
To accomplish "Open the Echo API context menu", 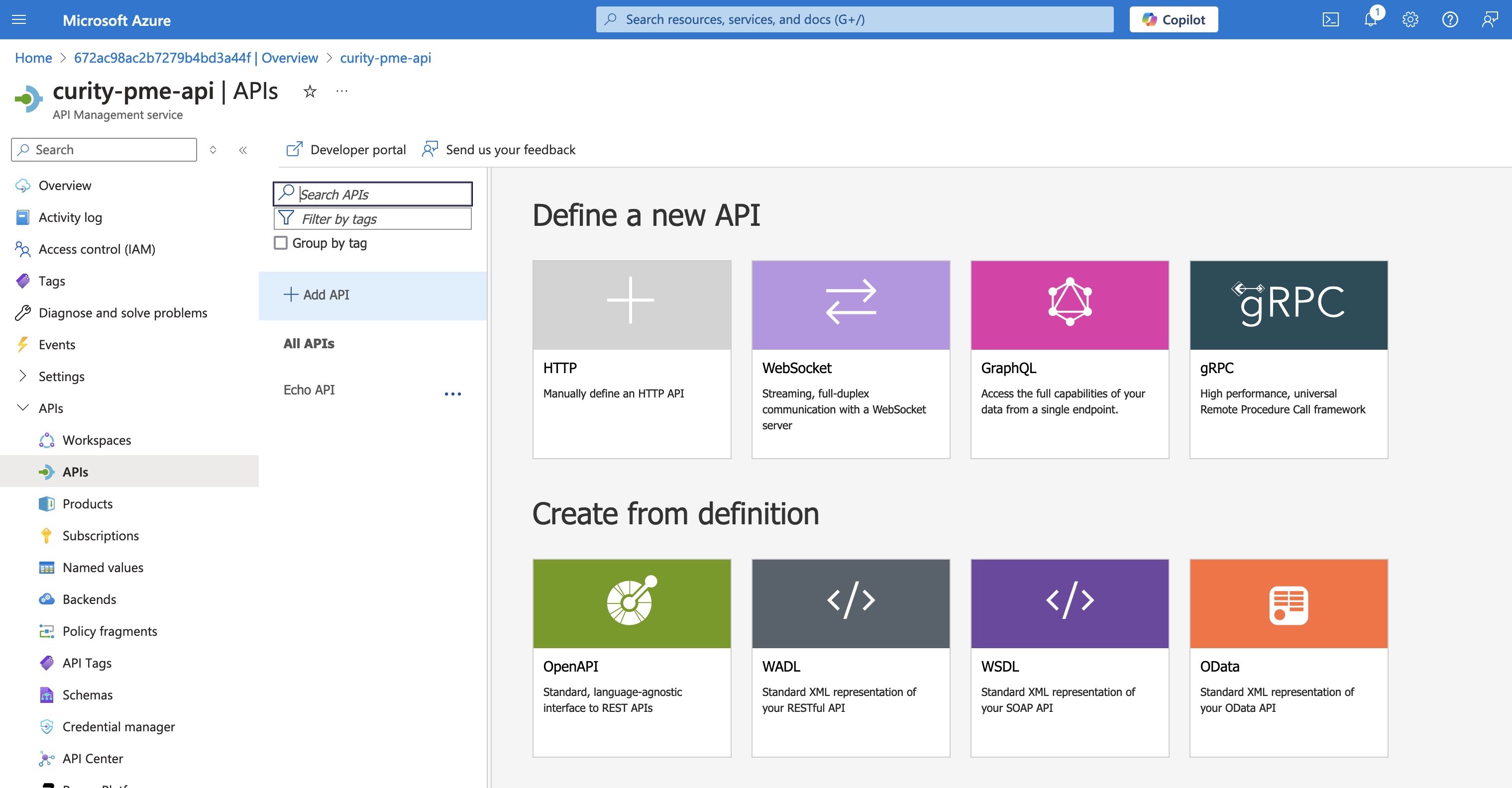I will pos(453,393).
